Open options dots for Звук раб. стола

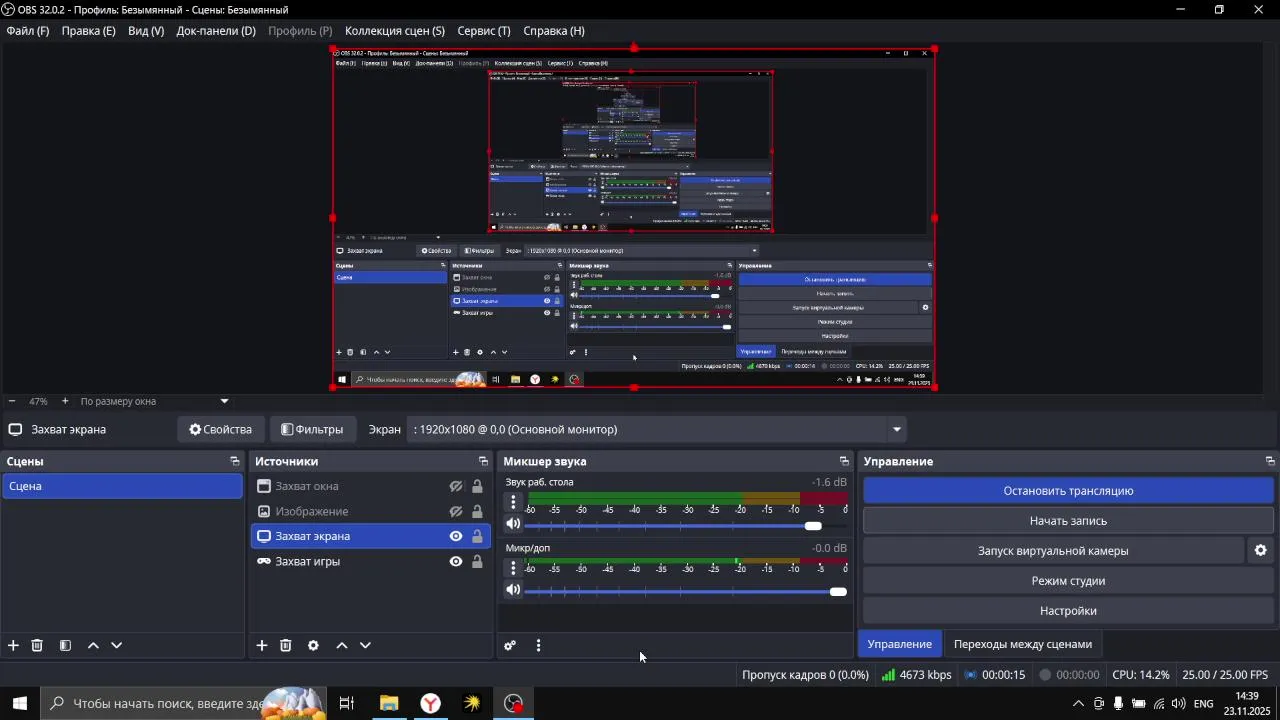point(513,502)
